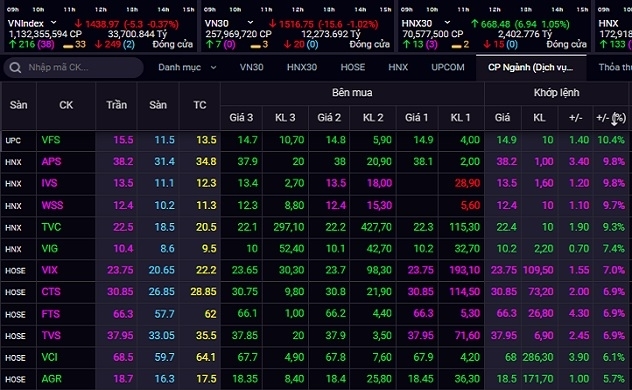
Task: Switch to the HNX30 tab
Action: point(302,67)
